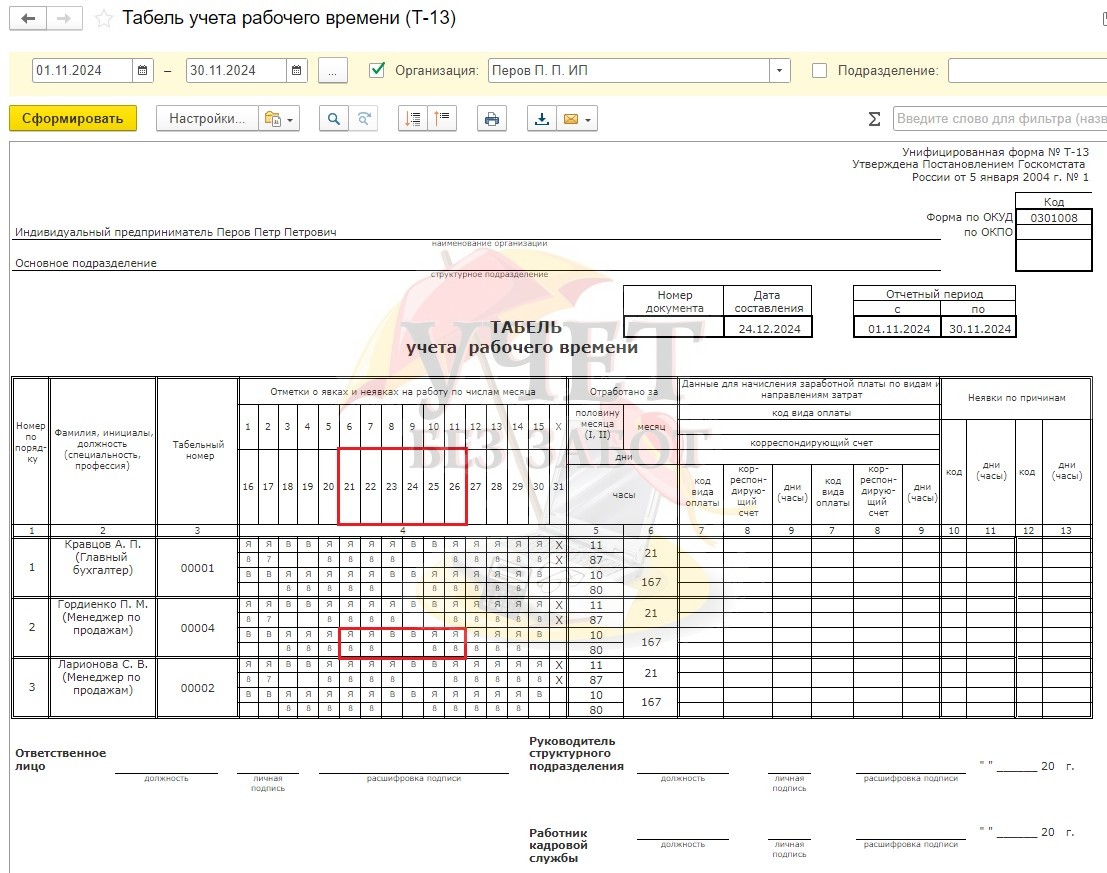
Task: Click Руководитель структурного подразделения label
Action: pos(577,754)
